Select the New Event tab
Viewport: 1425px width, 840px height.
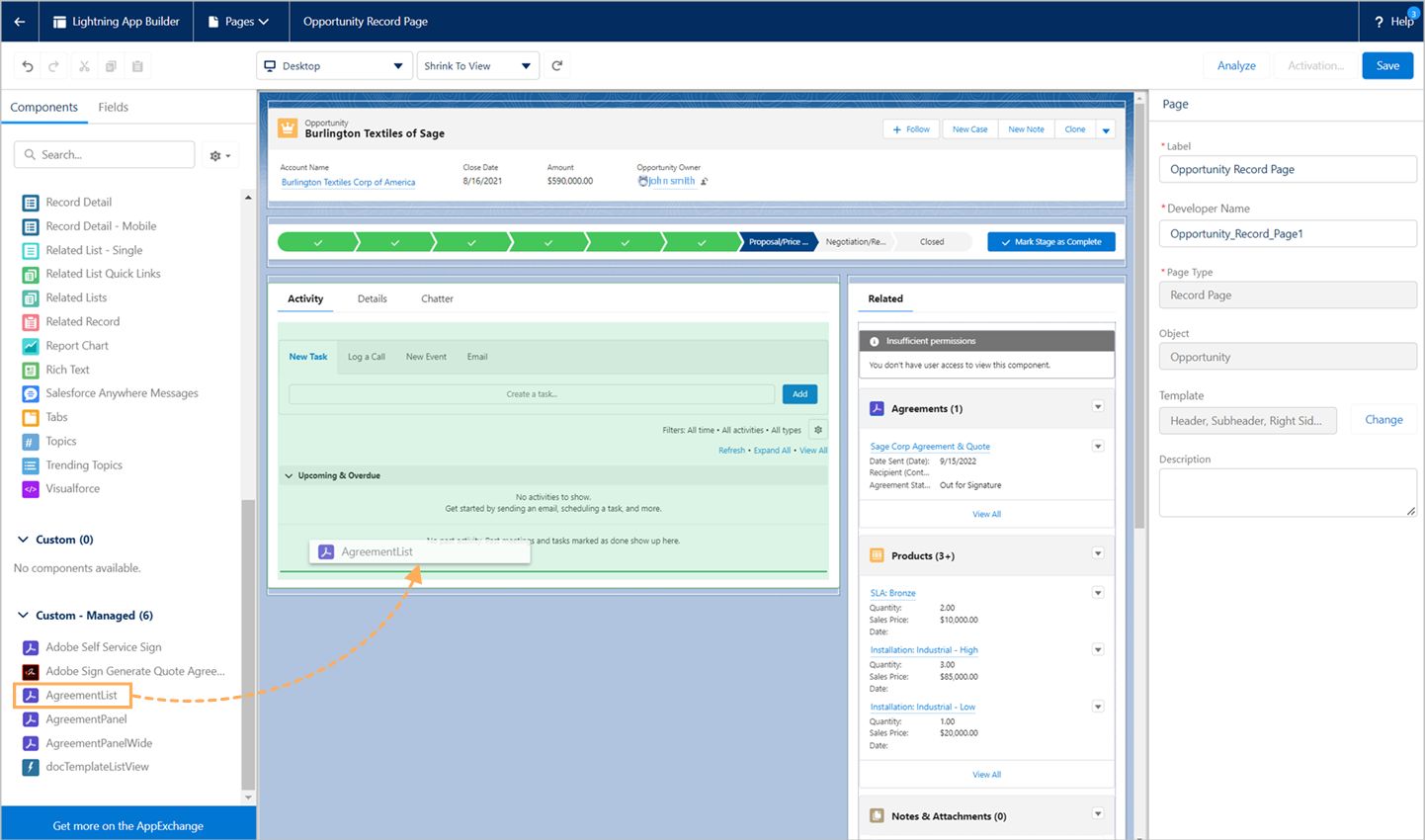[426, 357]
